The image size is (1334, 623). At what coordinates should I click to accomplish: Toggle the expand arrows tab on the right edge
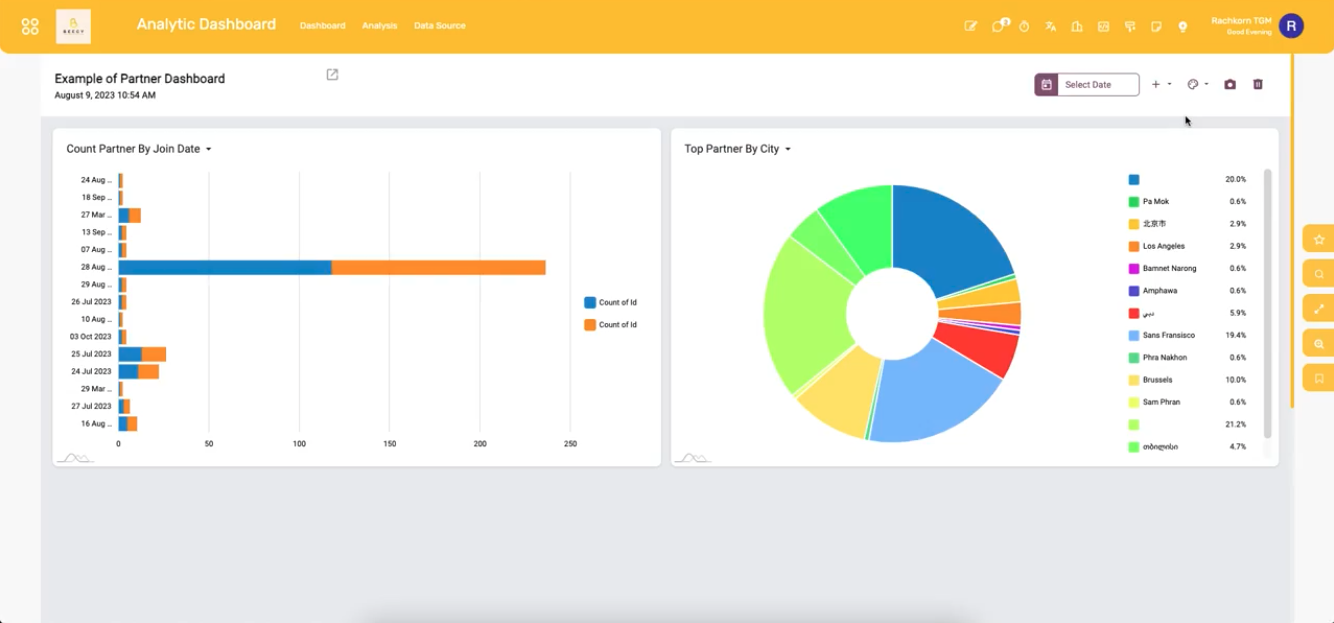1318,308
